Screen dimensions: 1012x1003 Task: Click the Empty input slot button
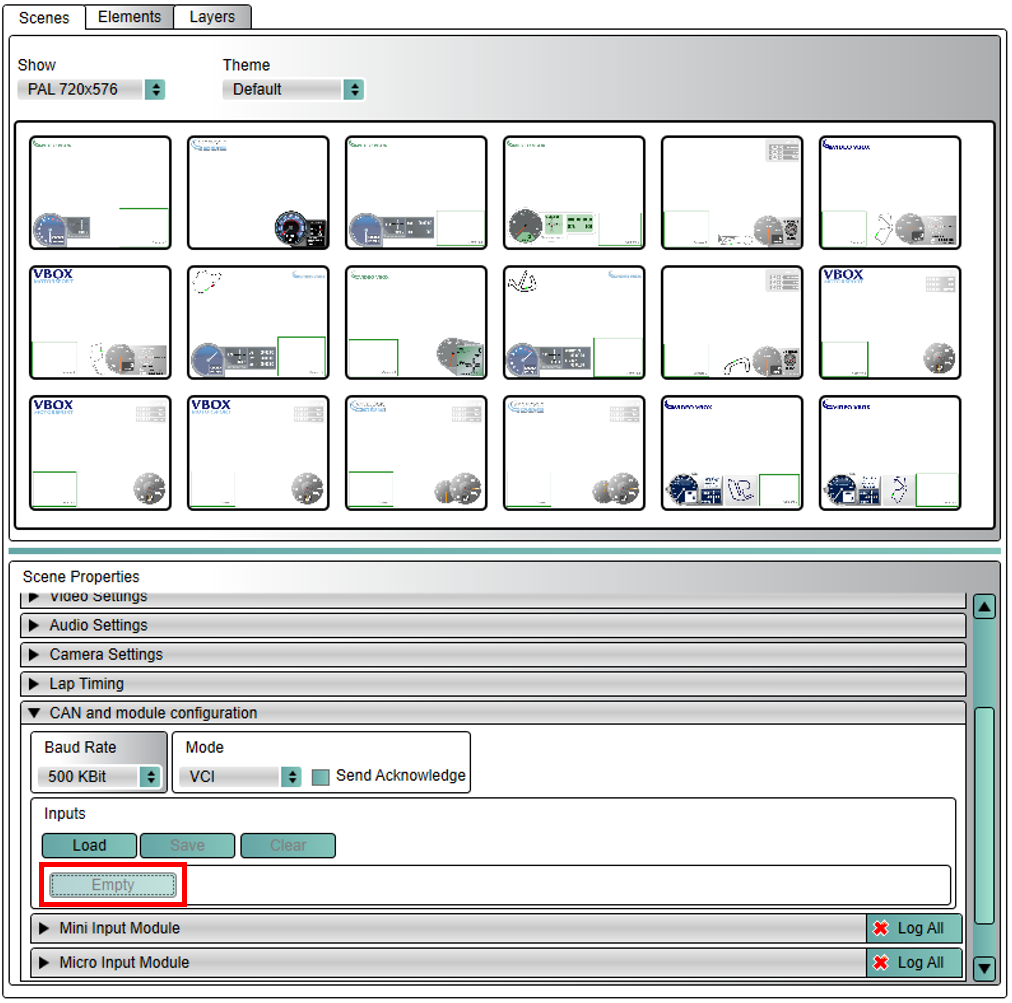pyautogui.click(x=113, y=884)
